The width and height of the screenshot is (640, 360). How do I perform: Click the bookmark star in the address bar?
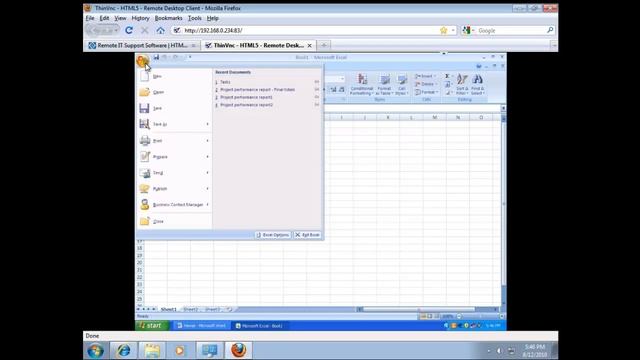[443, 31]
